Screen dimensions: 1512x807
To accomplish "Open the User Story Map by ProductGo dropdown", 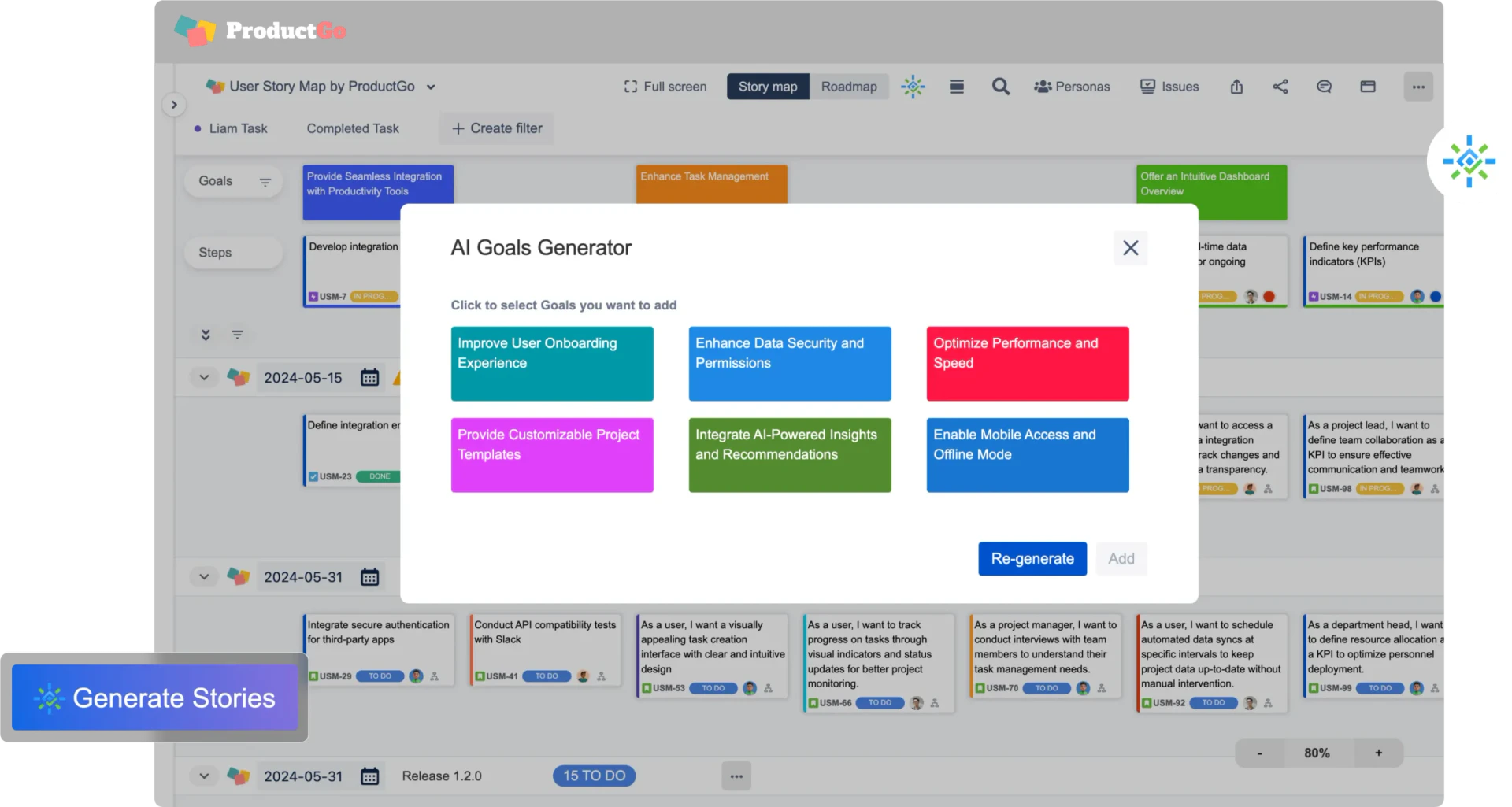I will 432,87.
